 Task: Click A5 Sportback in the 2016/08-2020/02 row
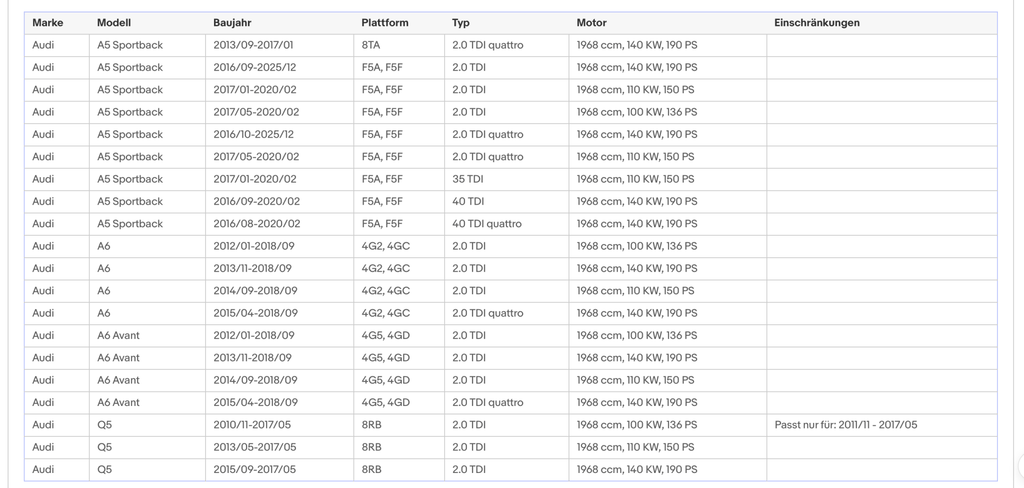pos(130,223)
